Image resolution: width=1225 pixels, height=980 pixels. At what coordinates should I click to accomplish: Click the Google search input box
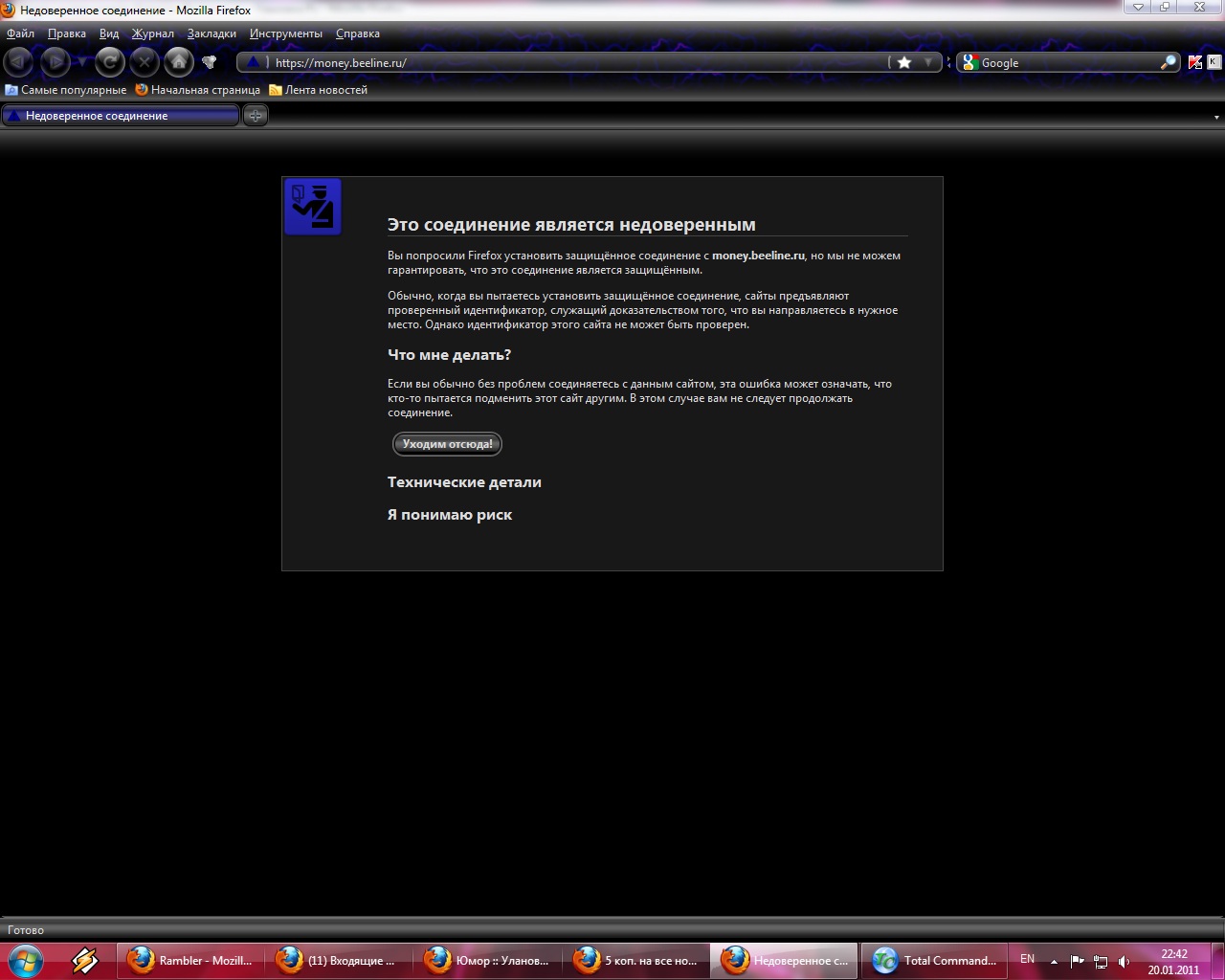coord(1069,62)
